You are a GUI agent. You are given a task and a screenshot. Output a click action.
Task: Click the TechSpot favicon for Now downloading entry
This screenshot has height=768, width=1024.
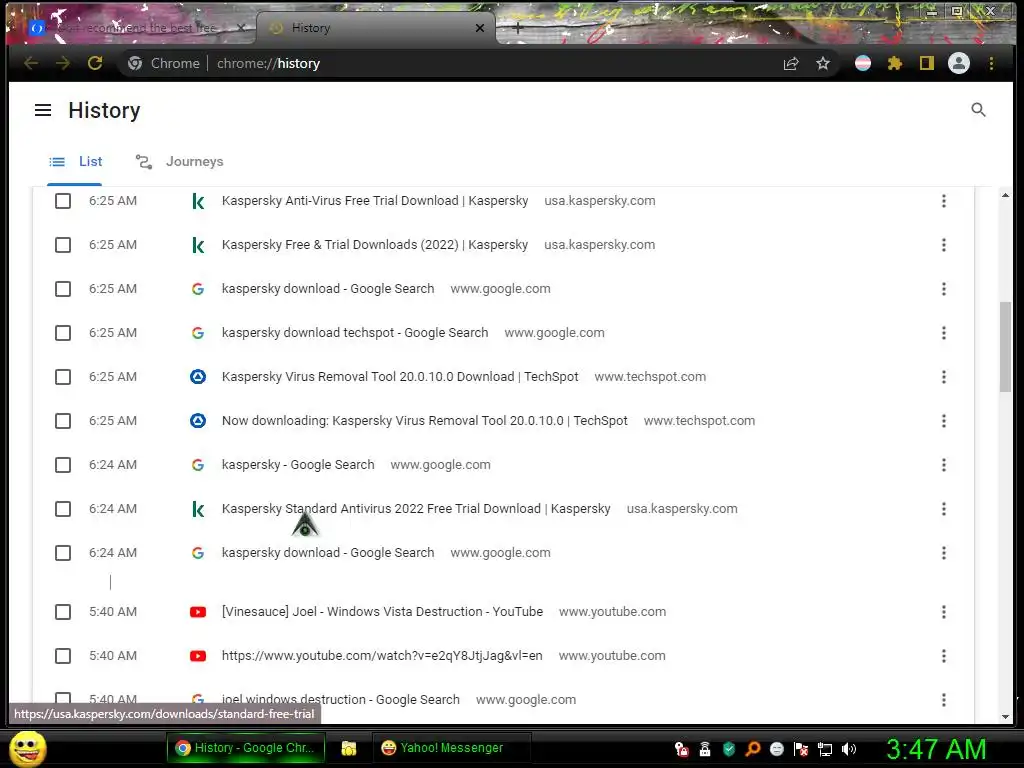click(198, 421)
